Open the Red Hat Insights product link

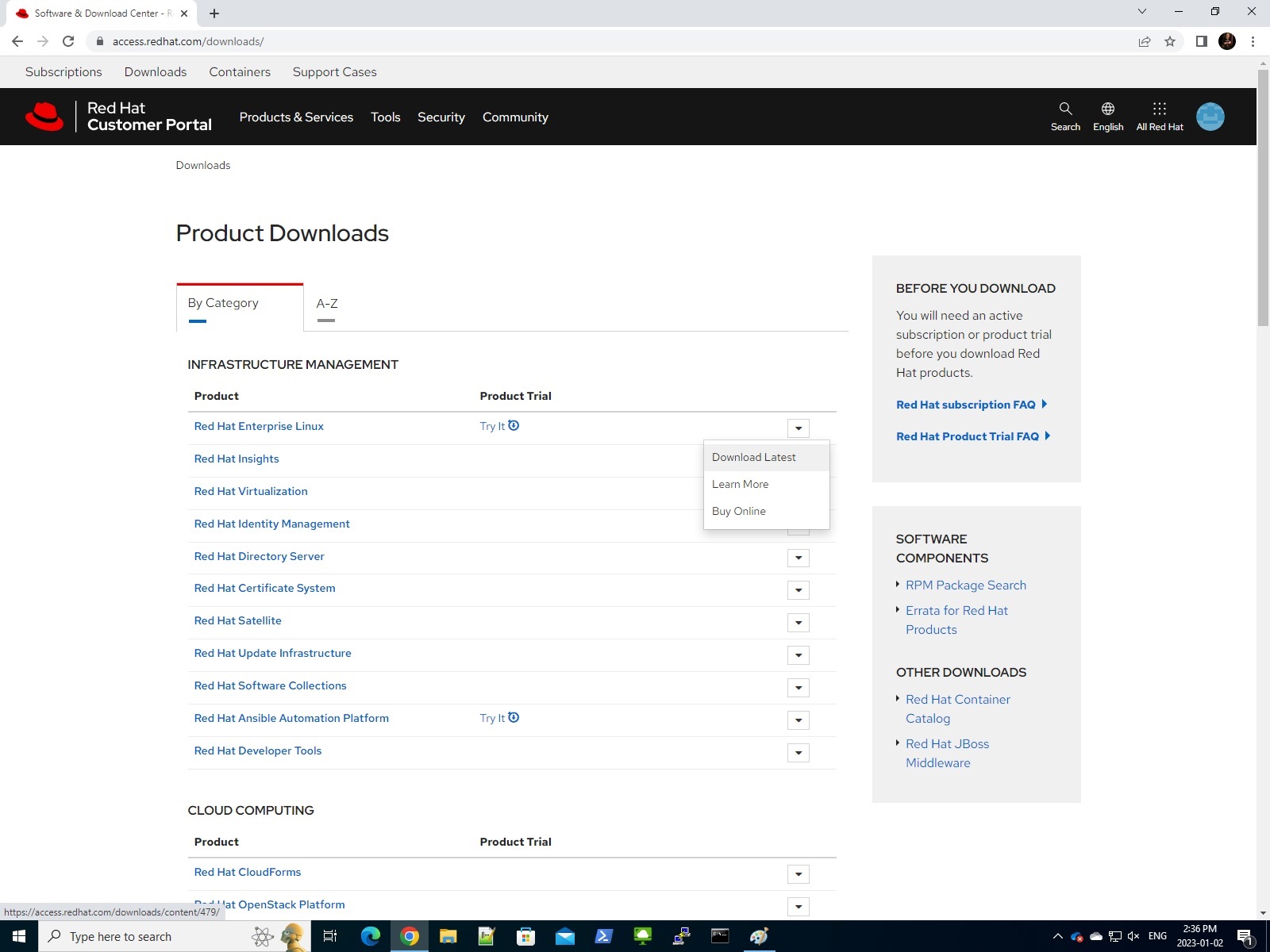(237, 459)
